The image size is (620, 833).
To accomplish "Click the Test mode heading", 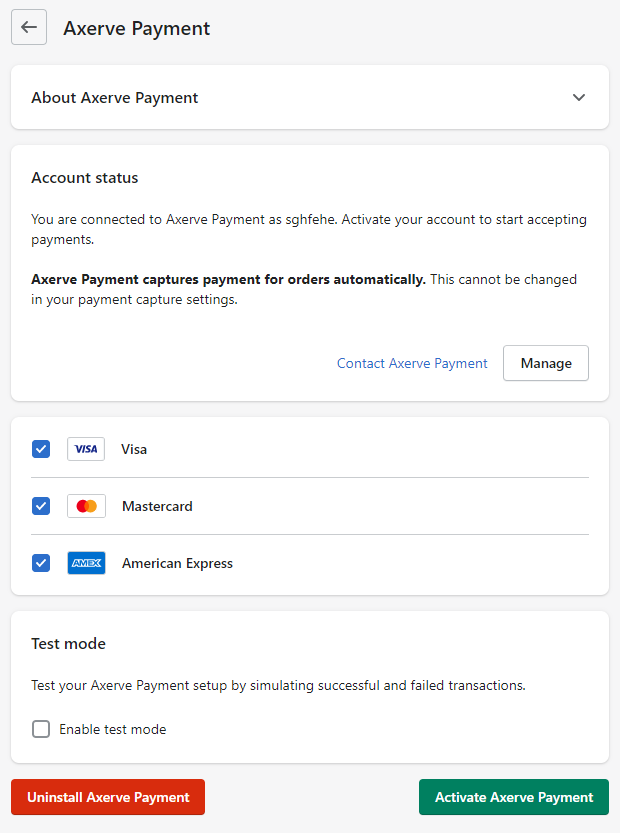I will 69,643.
